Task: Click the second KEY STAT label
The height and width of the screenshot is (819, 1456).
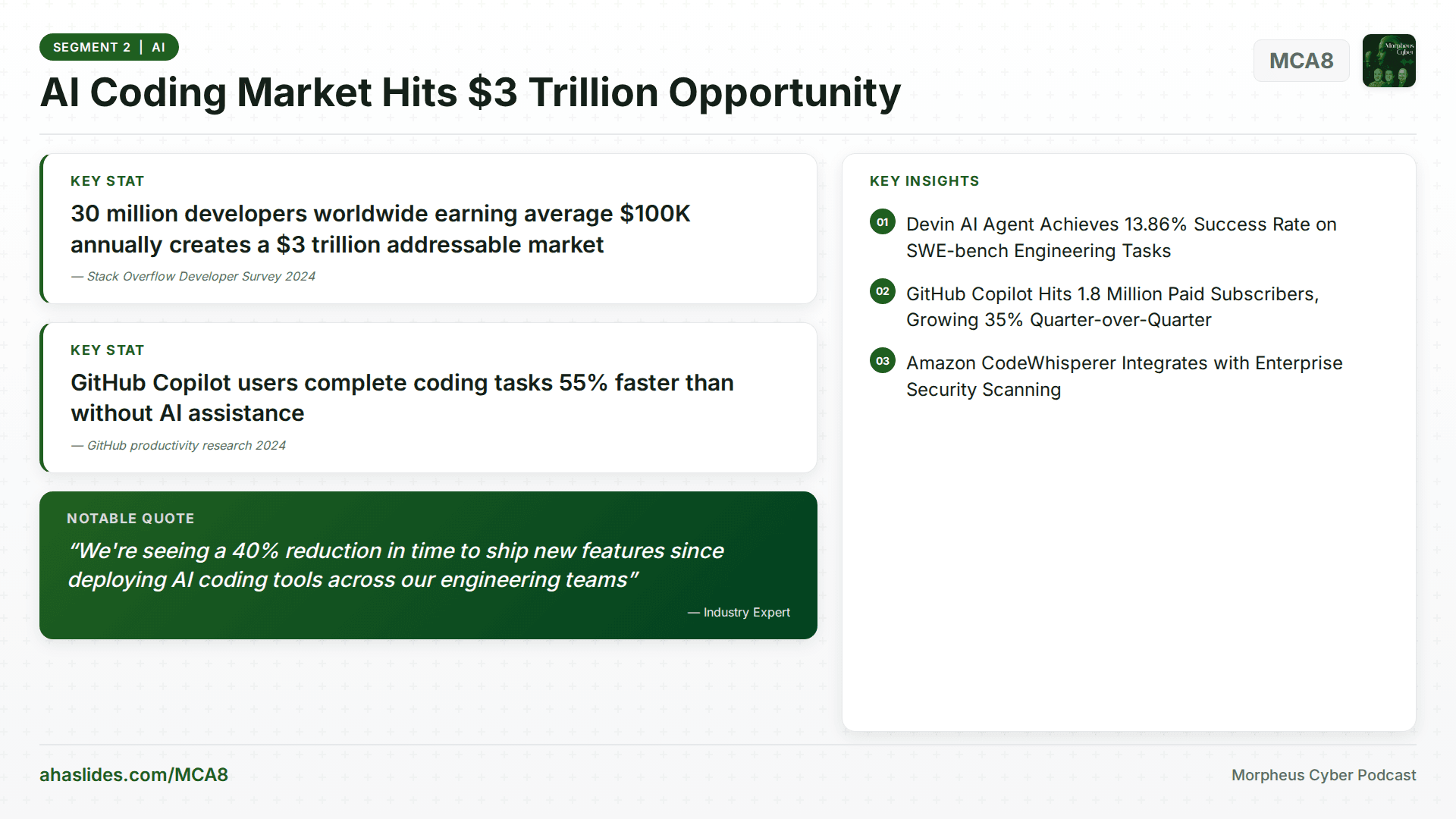Action: [x=107, y=350]
